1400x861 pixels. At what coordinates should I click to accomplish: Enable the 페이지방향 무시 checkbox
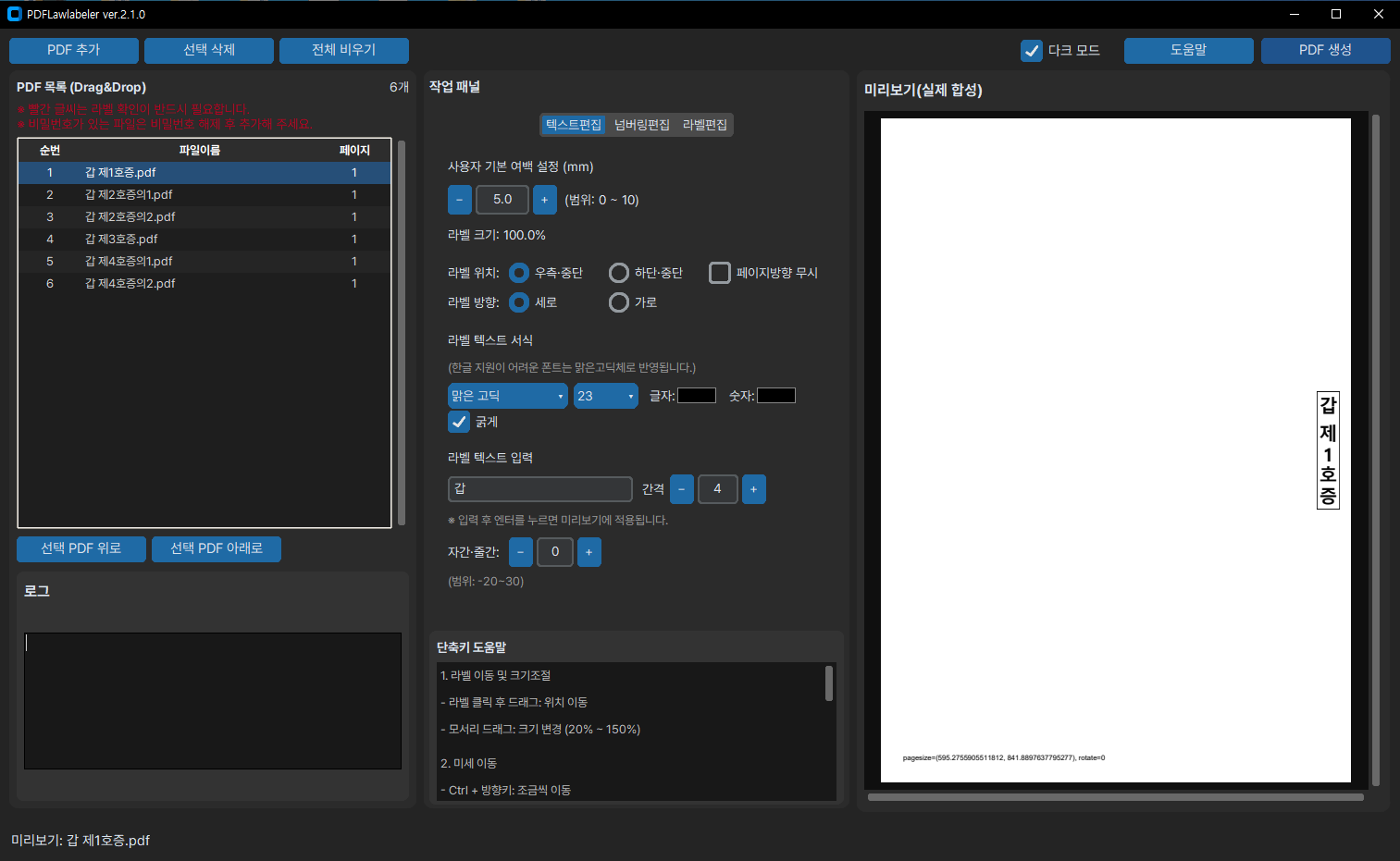720,273
